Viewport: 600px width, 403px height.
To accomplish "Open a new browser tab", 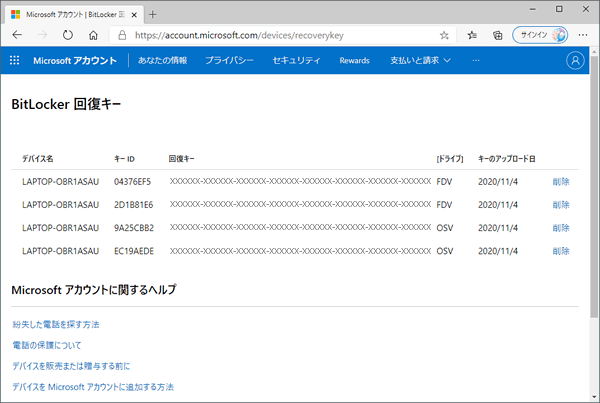I will click(x=153, y=15).
